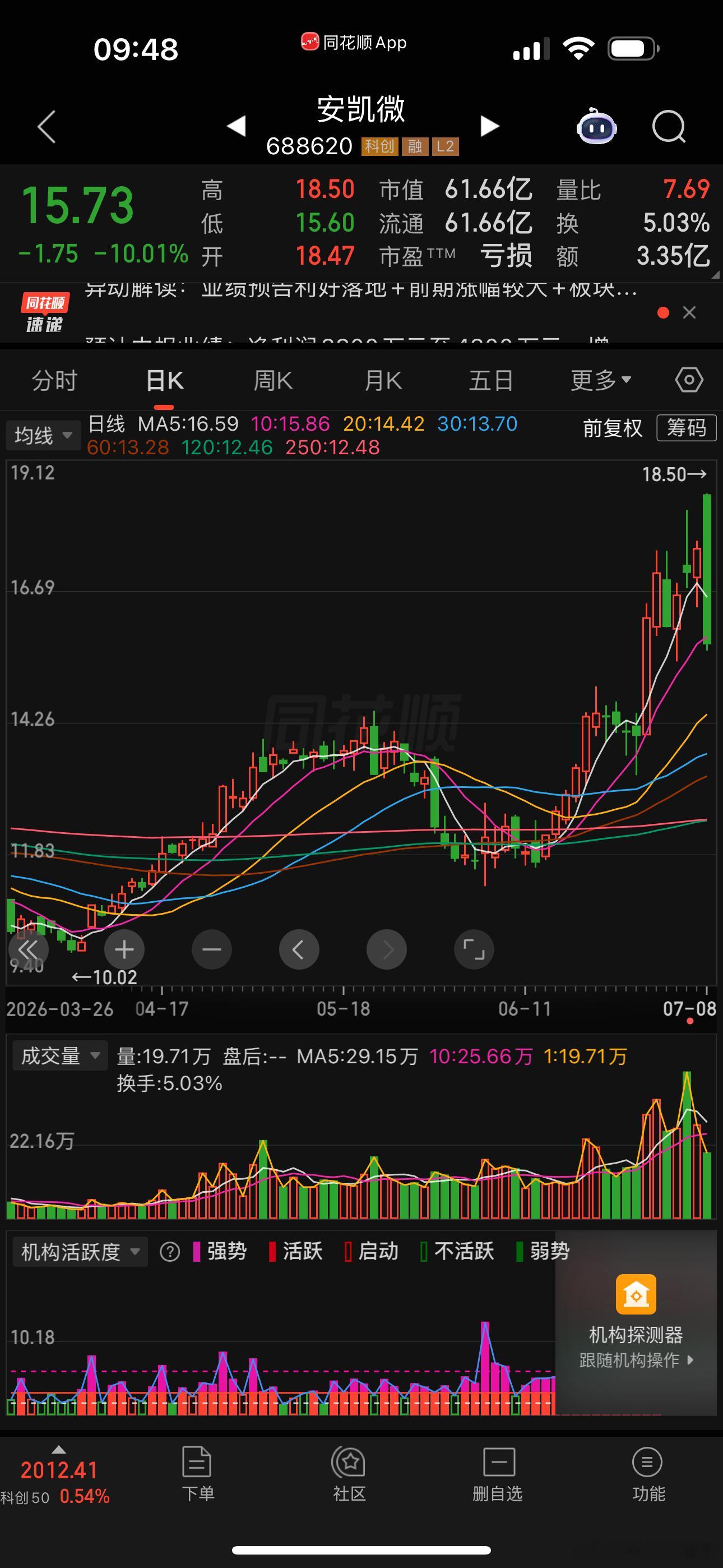Zoom out chart with minus button
This screenshot has width=723, height=1568.
(212, 949)
